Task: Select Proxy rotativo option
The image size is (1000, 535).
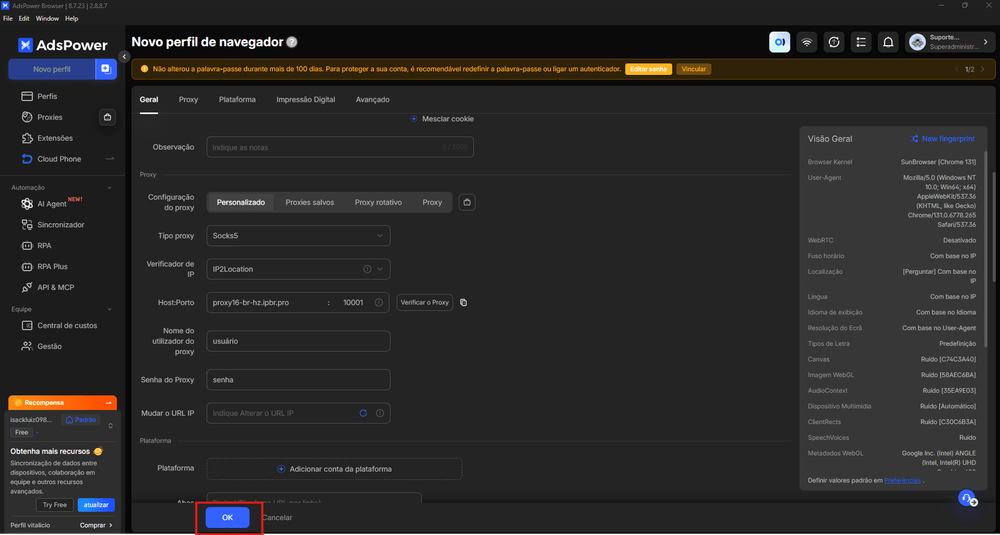Action: coord(378,202)
